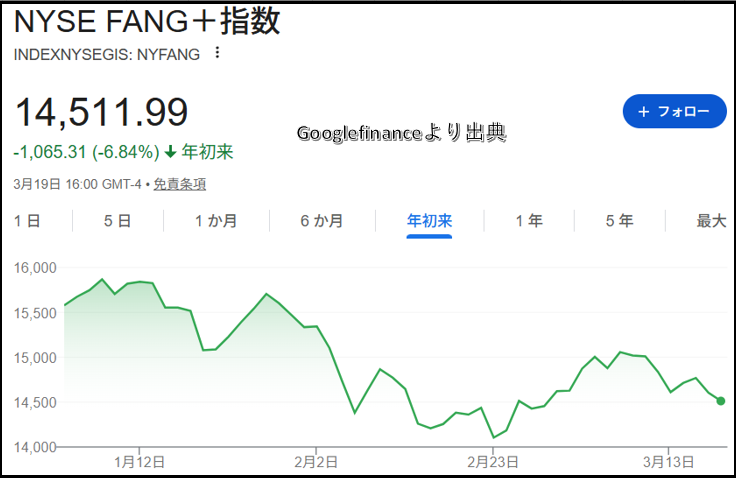Click the 2月23日 date axis label
736x478 pixels.
pyautogui.click(x=493, y=461)
